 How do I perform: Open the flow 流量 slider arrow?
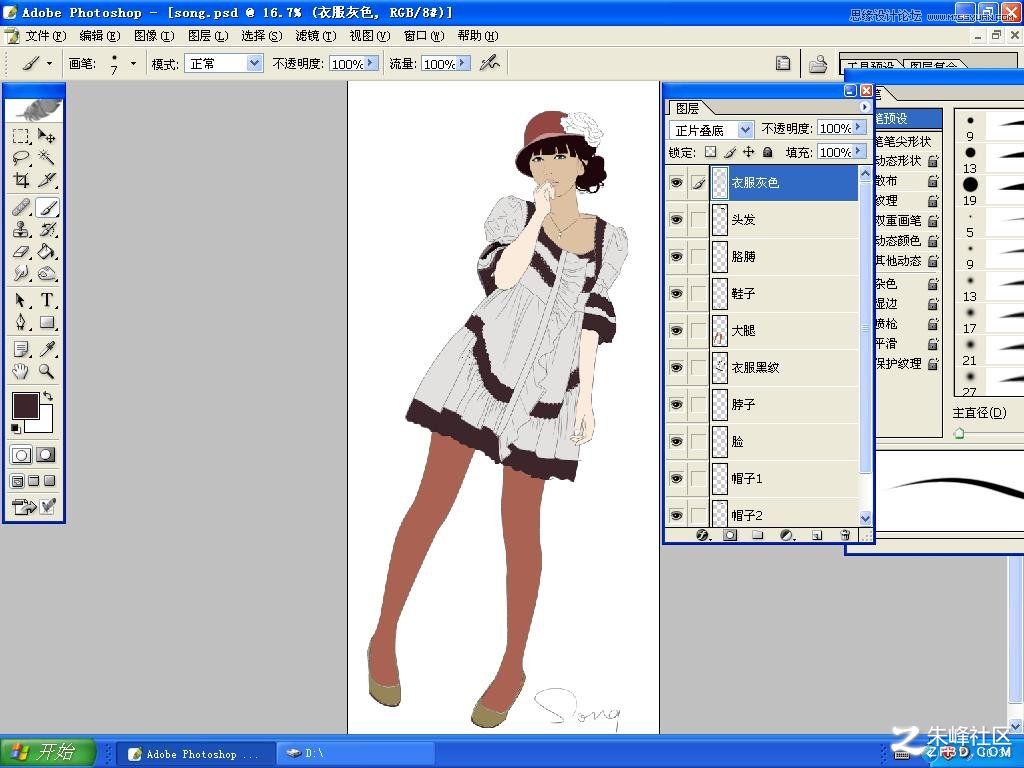pos(463,63)
